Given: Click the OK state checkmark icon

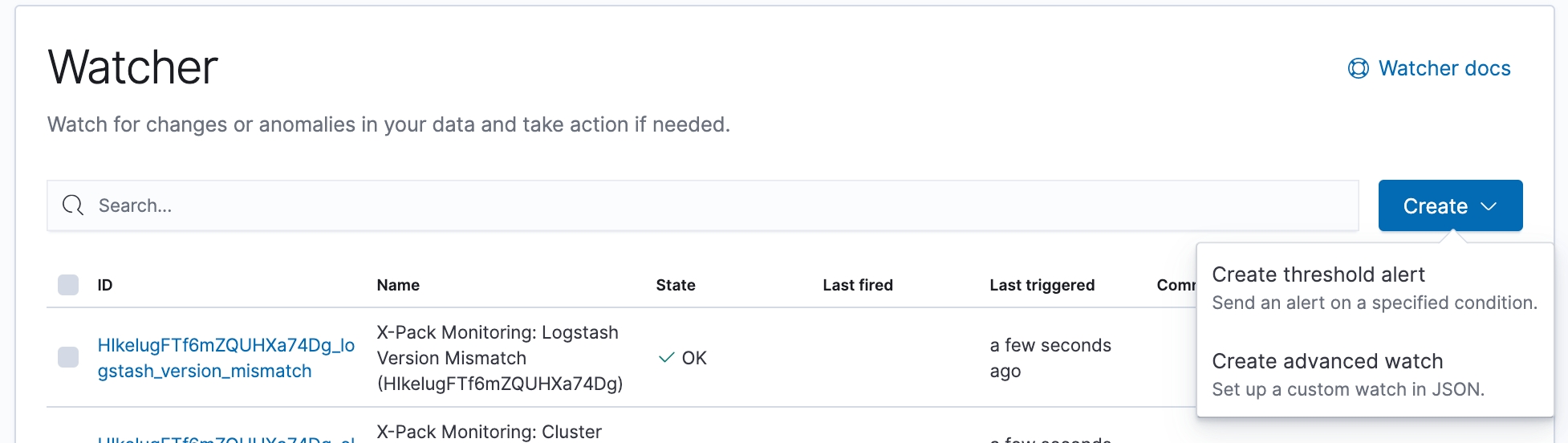Looking at the screenshot, I should point(666,358).
